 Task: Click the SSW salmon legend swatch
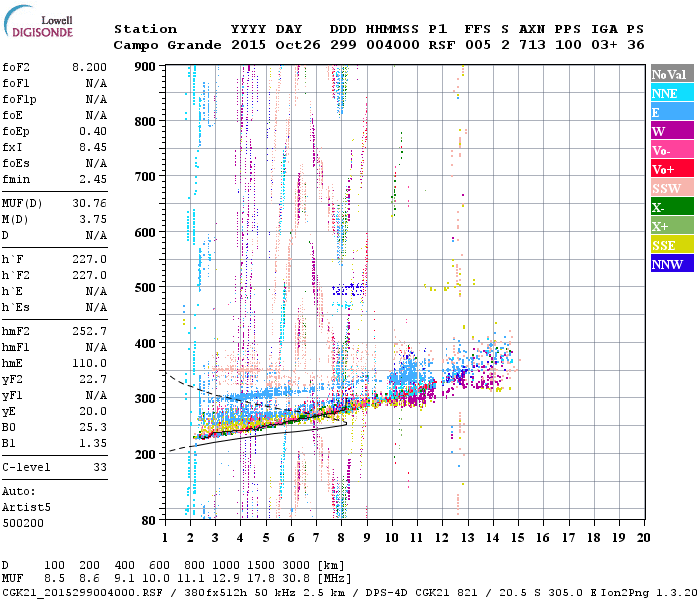click(672, 188)
